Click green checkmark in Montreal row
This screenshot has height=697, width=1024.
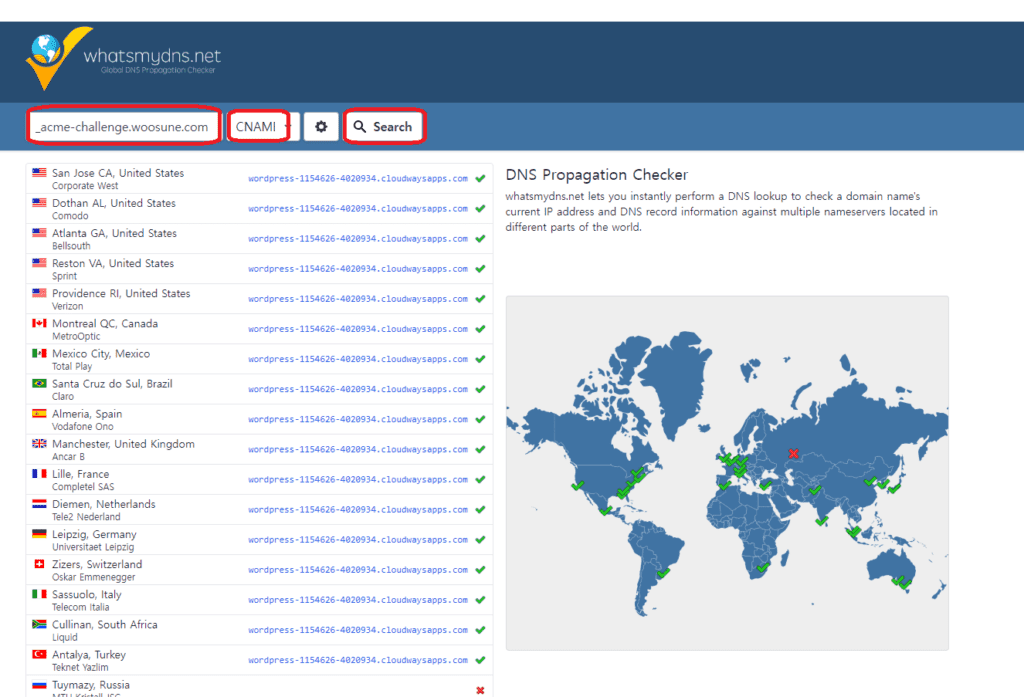[x=480, y=329]
